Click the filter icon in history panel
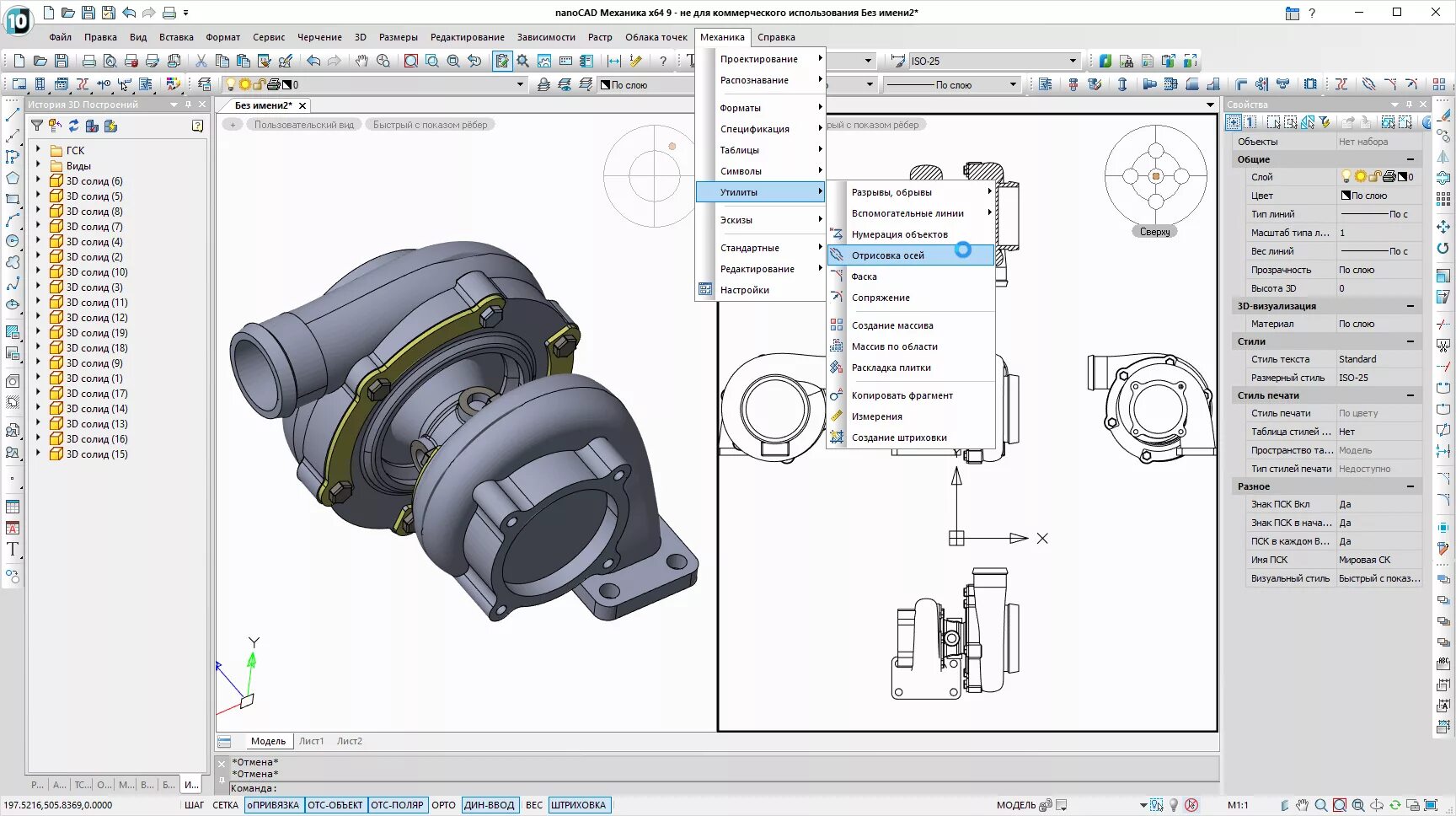The width and height of the screenshot is (1456, 816). pos(37,126)
